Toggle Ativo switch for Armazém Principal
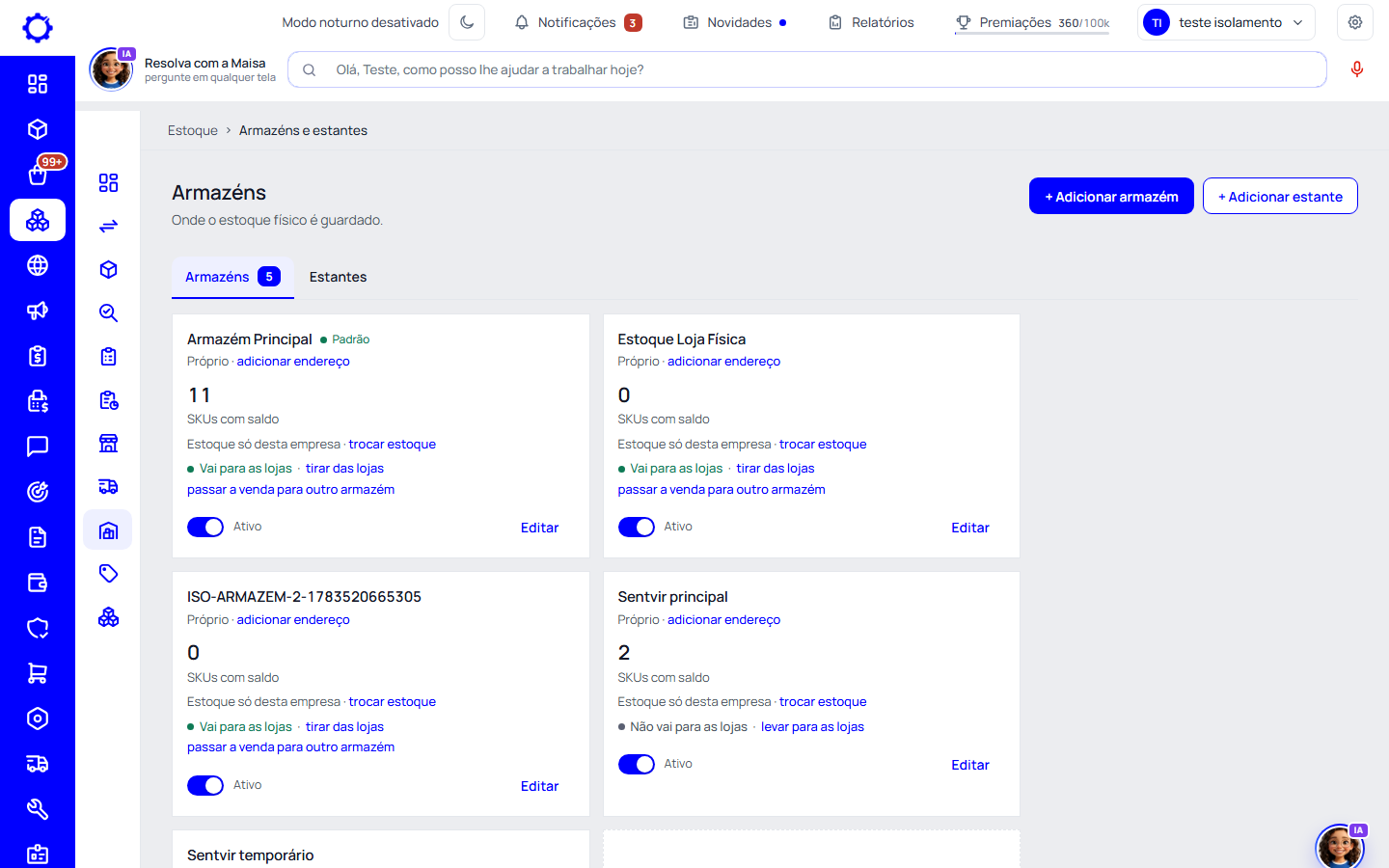 pyautogui.click(x=205, y=527)
